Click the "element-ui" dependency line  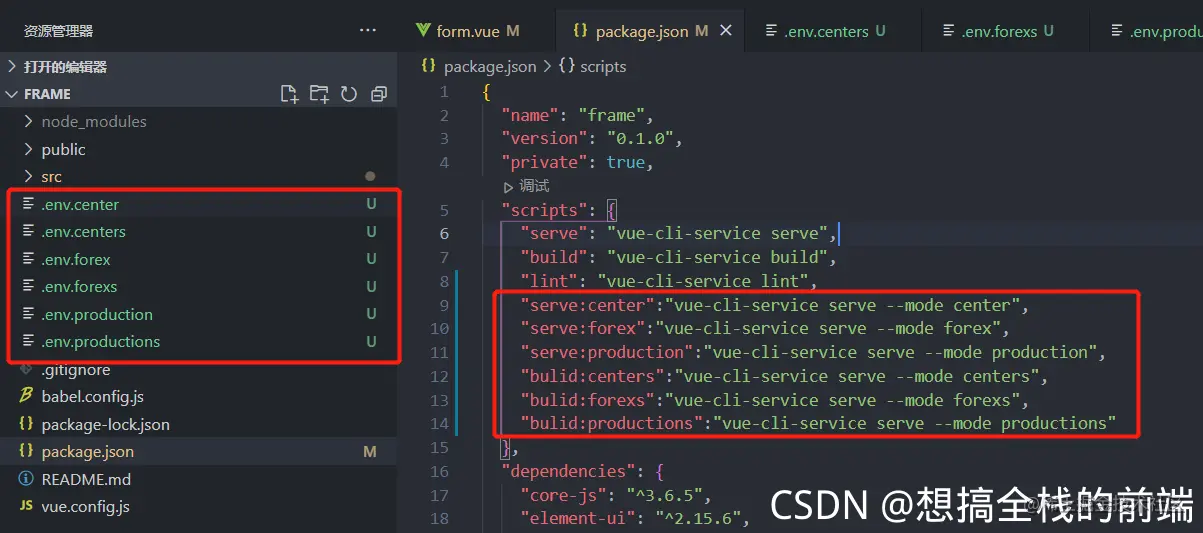click(634, 519)
